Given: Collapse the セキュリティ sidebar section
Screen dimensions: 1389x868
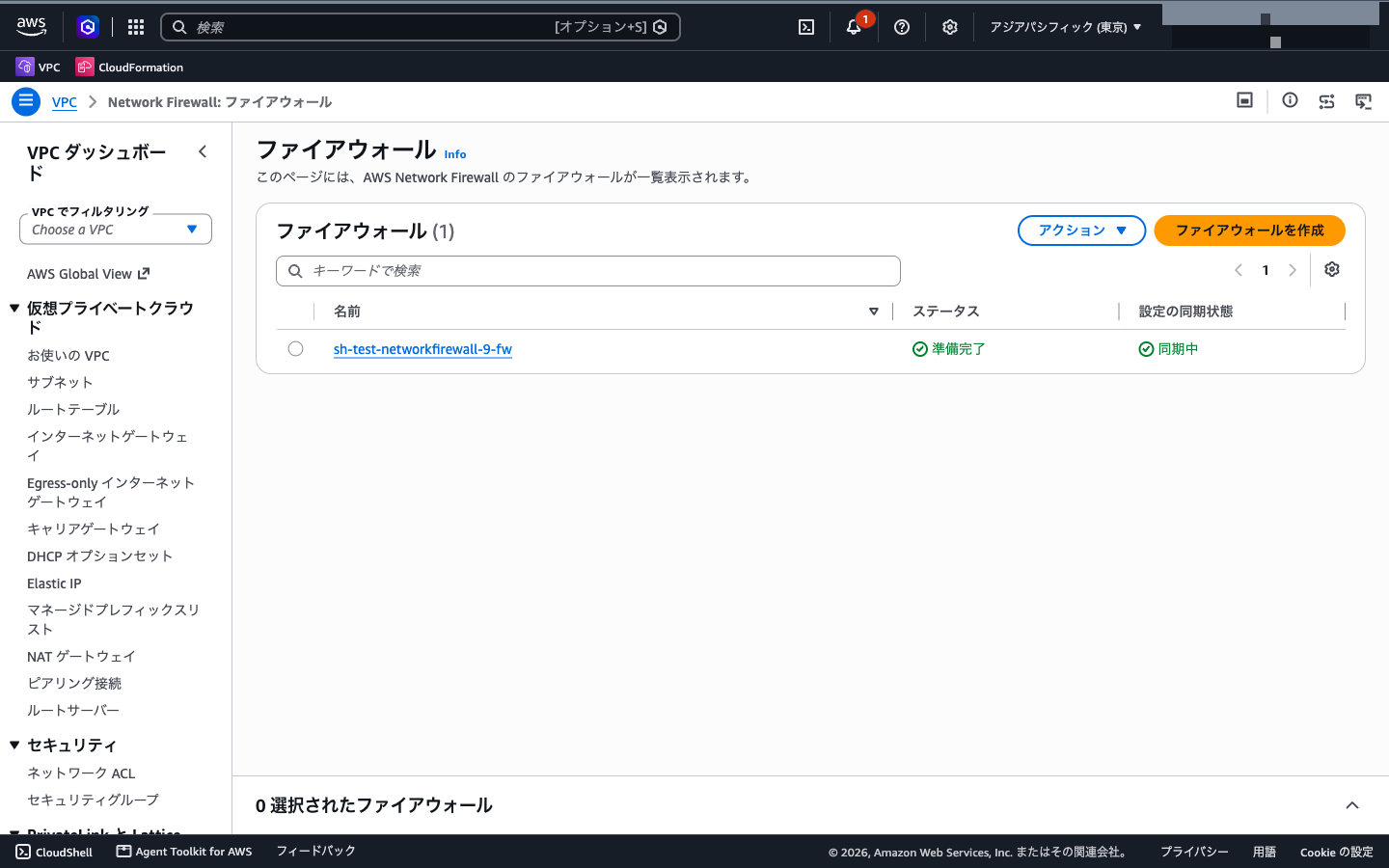Looking at the screenshot, I should pyautogui.click(x=14, y=745).
